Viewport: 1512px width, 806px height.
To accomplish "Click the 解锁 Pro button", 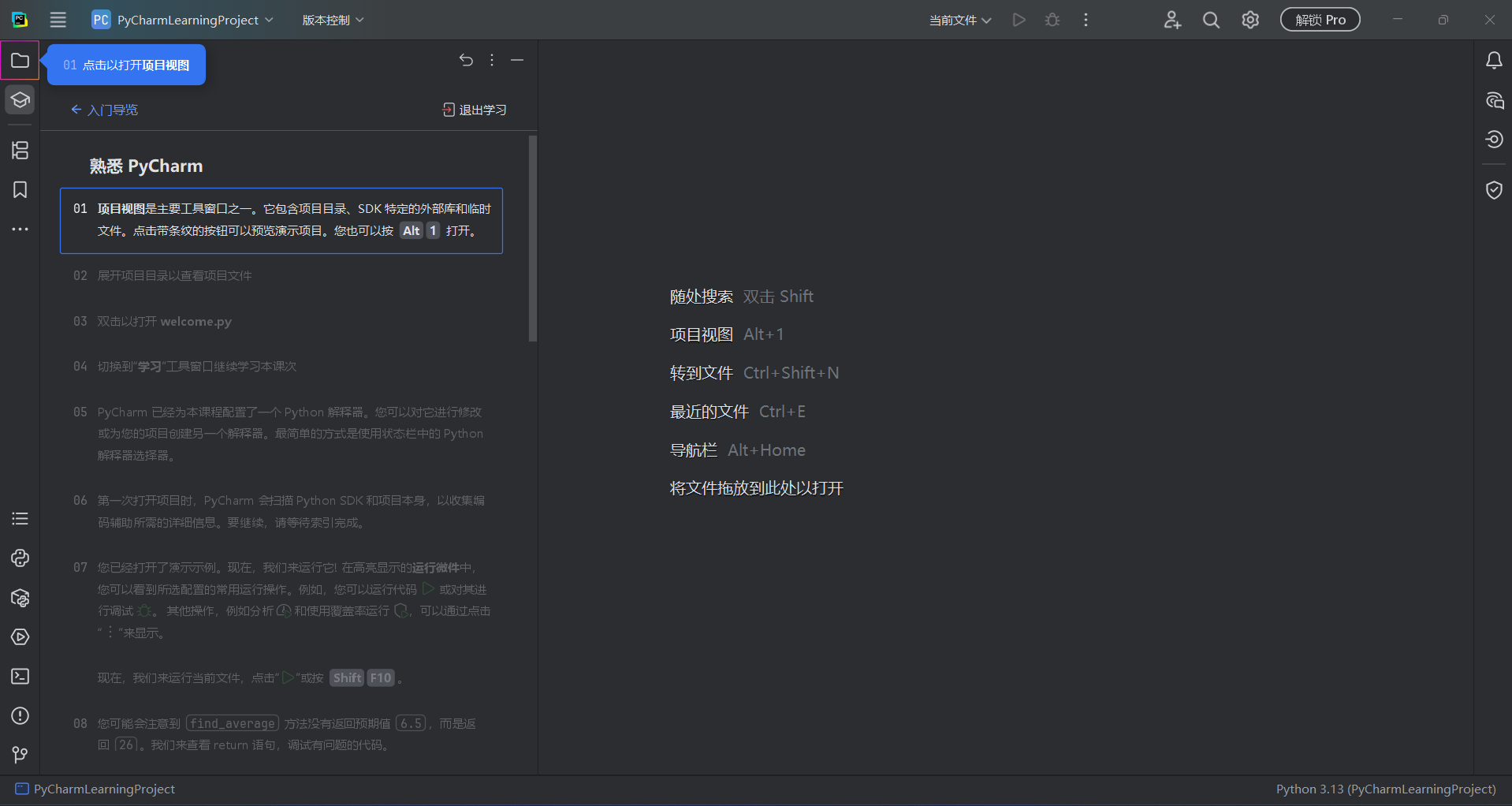I will pyautogui.click(x=1320, y=19).
